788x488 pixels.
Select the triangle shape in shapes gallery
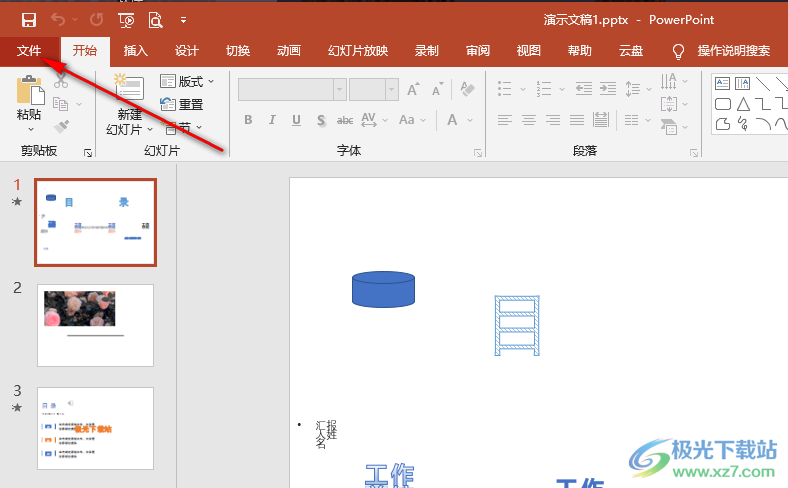click(x=742, y=104)
